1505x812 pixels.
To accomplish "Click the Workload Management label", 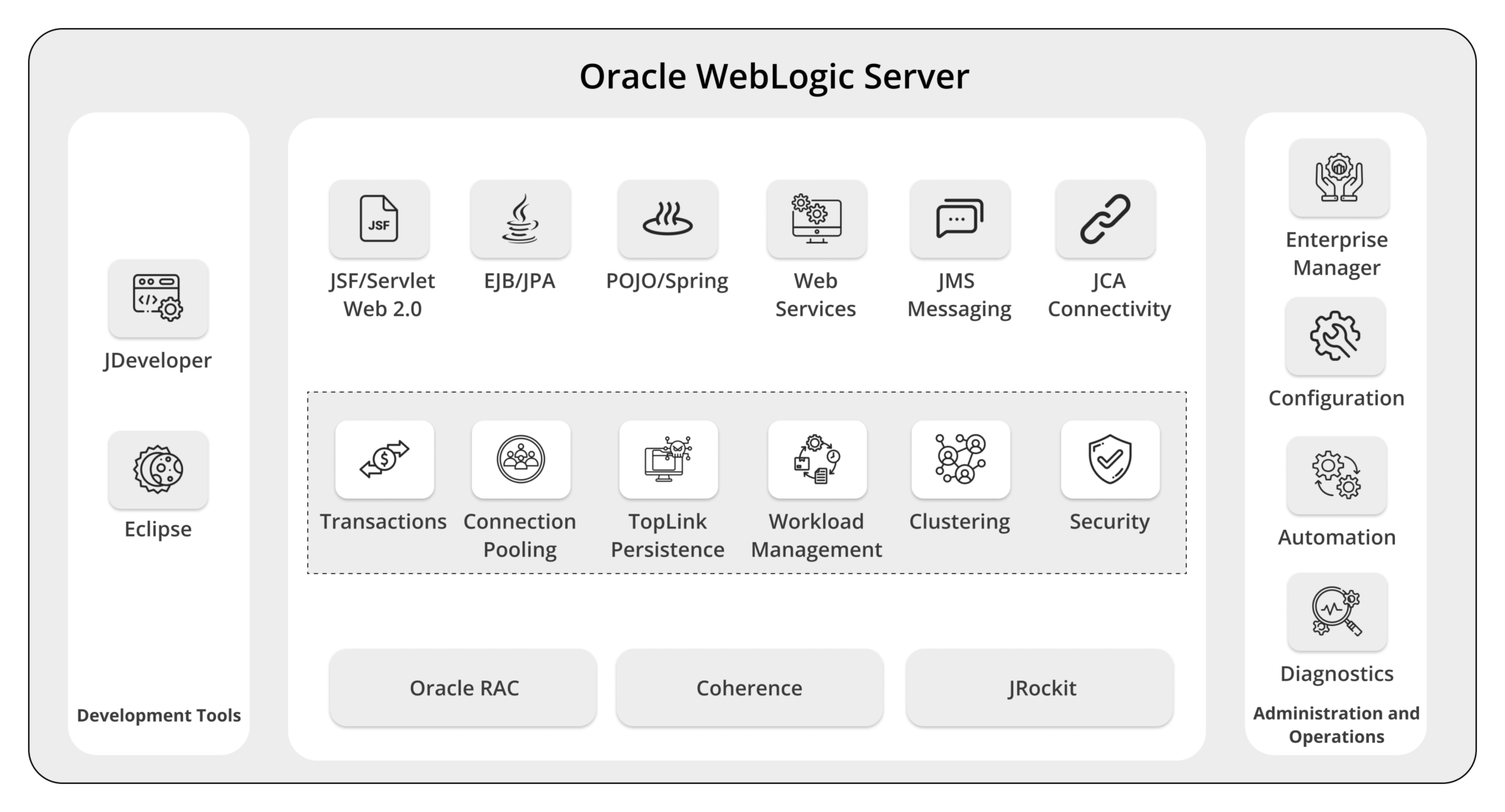I will 816,536.
